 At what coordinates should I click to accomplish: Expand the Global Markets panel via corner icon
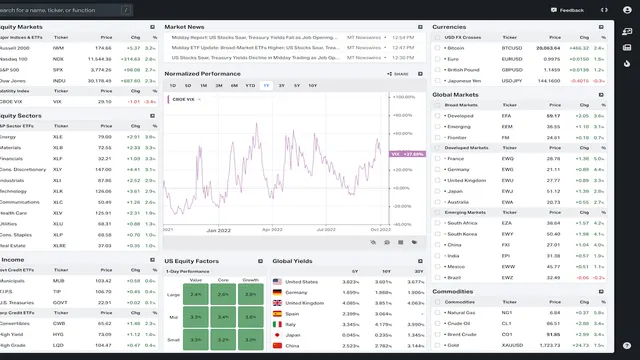point(601,95)
